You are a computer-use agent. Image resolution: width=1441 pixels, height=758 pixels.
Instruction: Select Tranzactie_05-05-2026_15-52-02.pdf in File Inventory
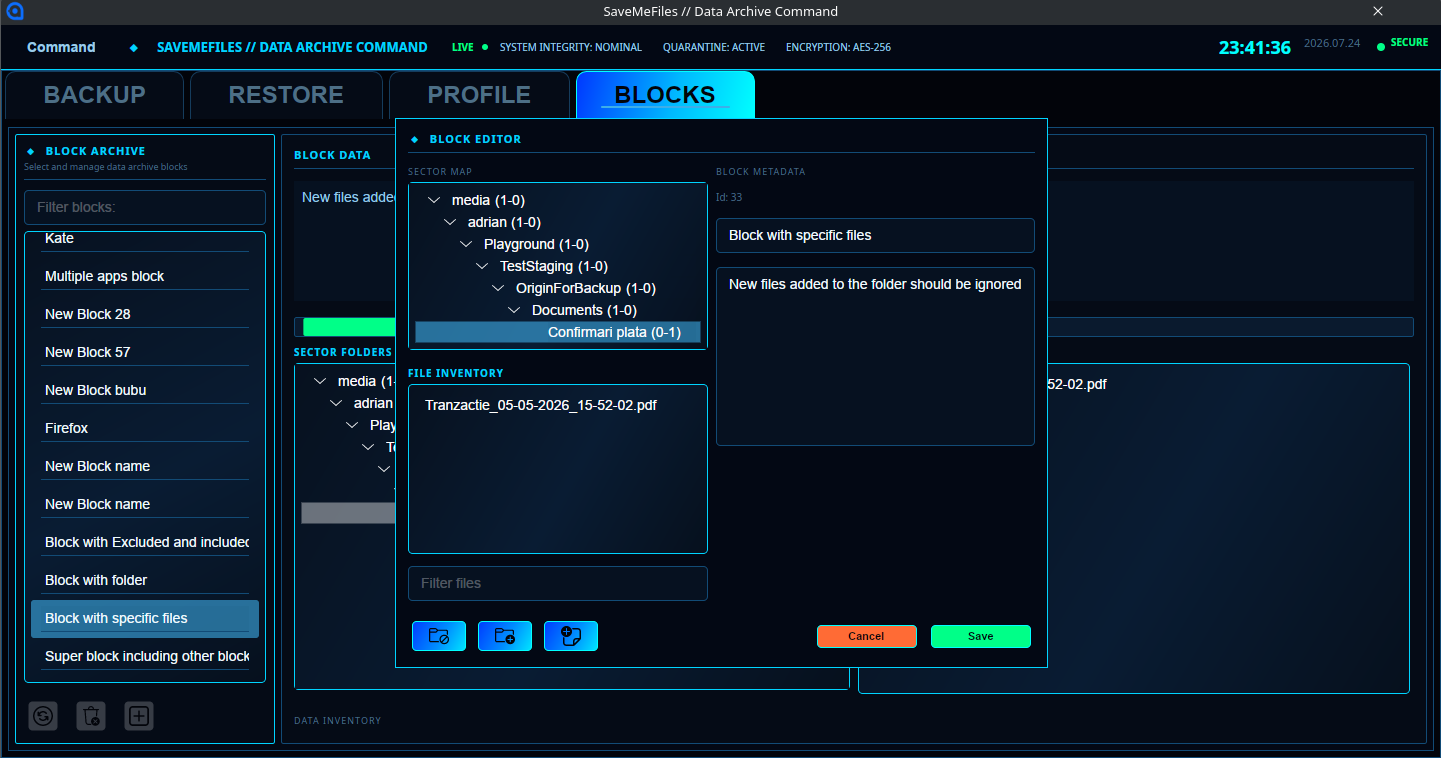tap(541, 405)
